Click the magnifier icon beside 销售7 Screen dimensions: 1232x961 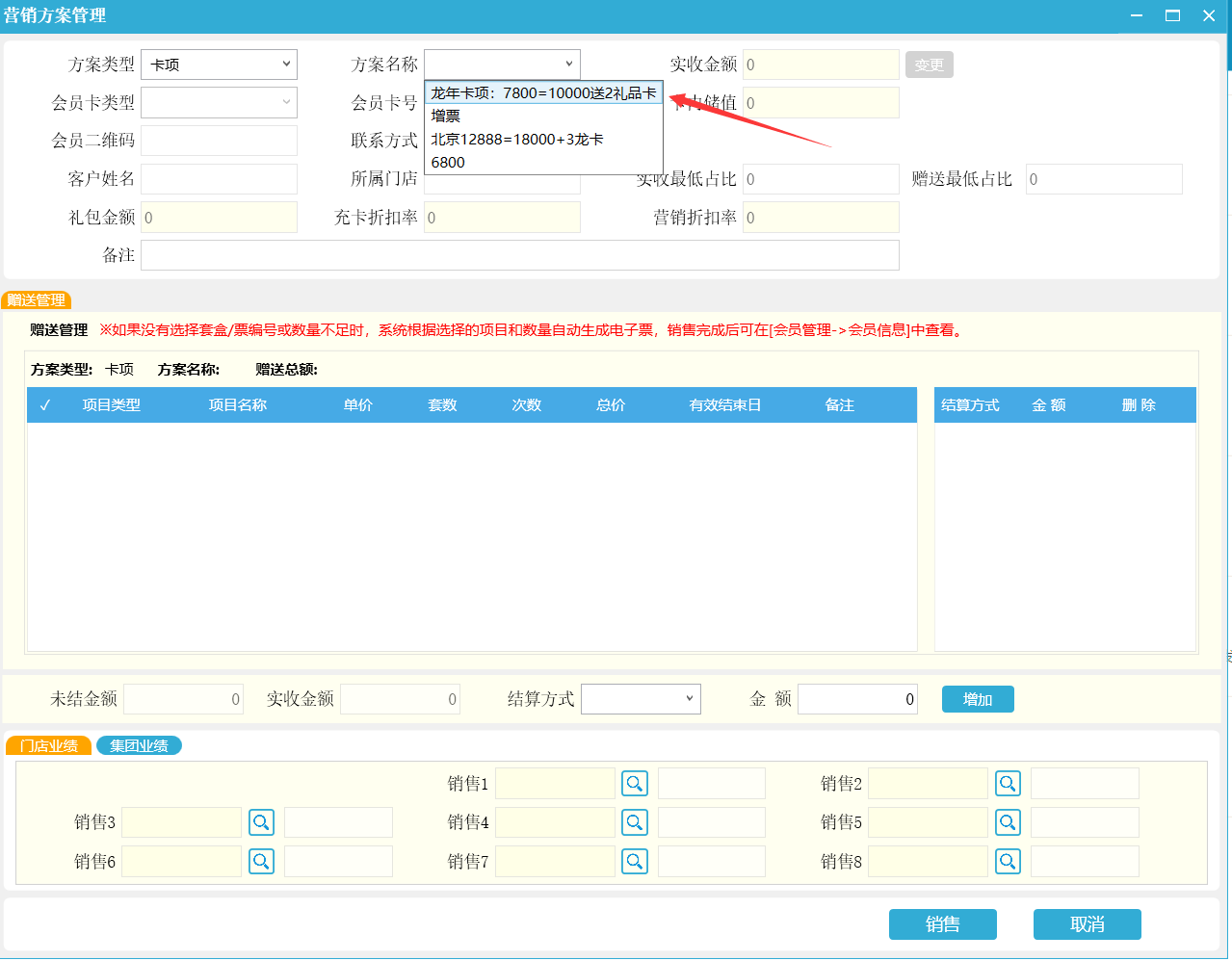[x=635, y=861]
